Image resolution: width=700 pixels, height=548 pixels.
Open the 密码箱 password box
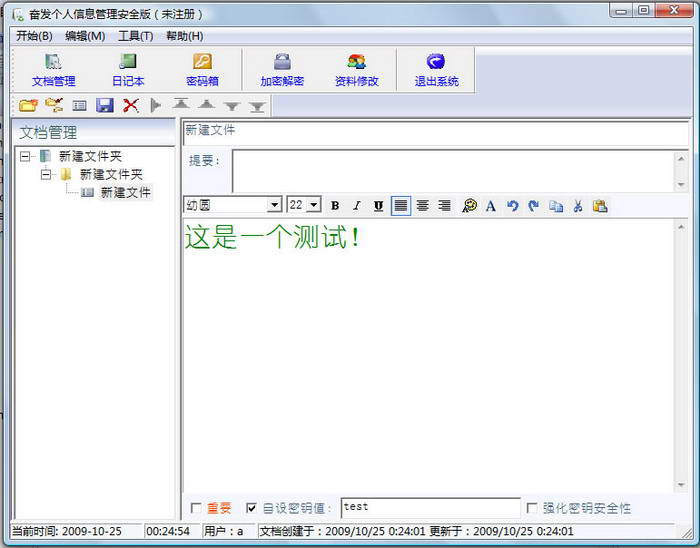(x=202, y=70)
